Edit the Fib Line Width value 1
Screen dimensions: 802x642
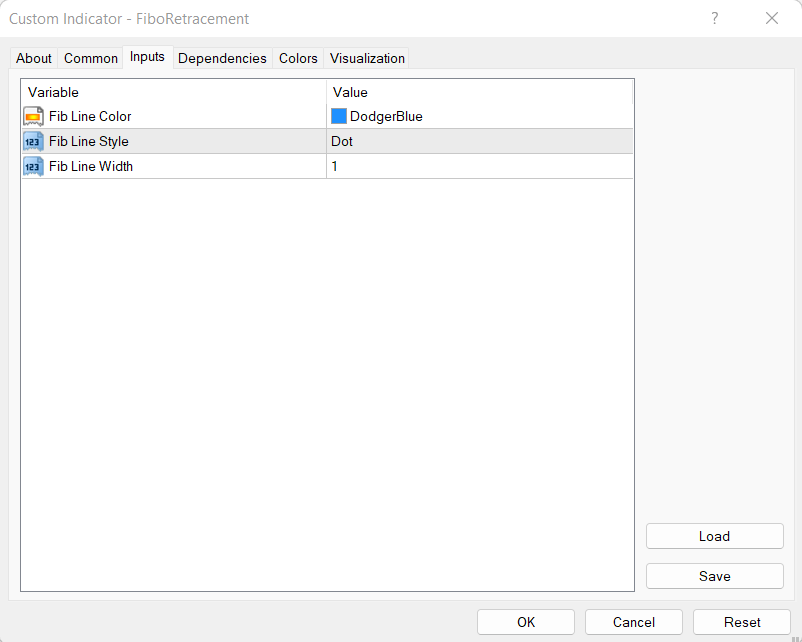pyautogui.click(x=480, y=166)
